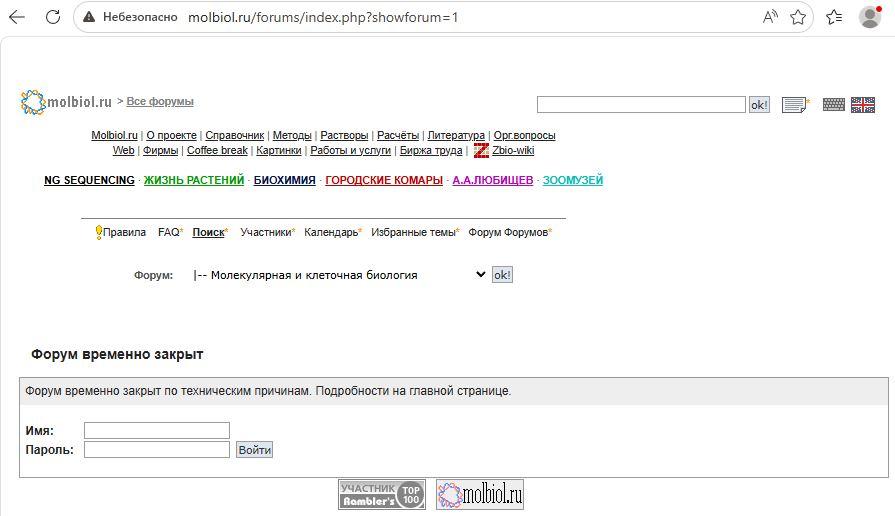Open the Календарь menu item
895x516 pixels.
tap(331, 232)
